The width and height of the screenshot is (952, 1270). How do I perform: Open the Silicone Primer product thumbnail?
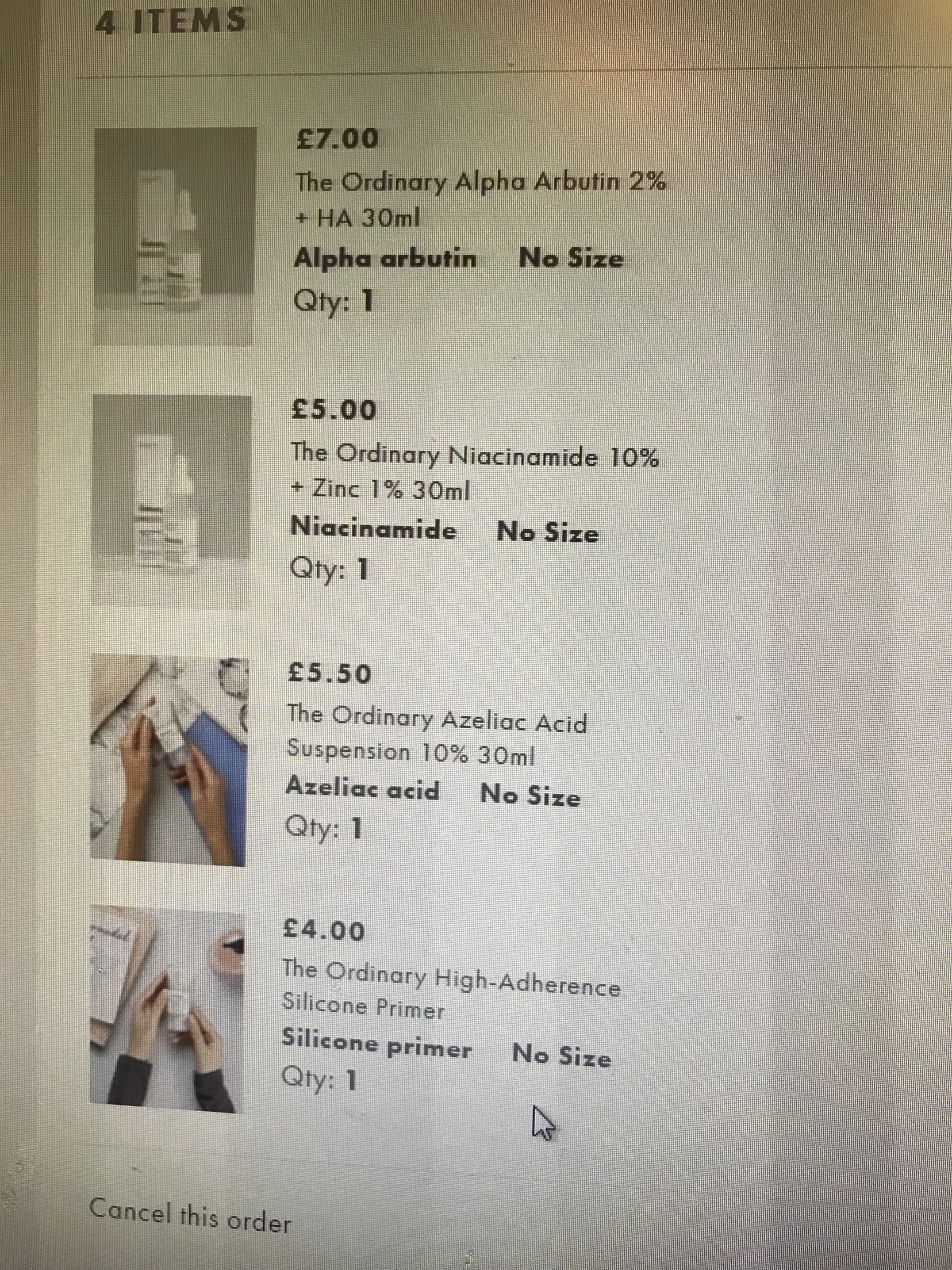(167, 1009)
